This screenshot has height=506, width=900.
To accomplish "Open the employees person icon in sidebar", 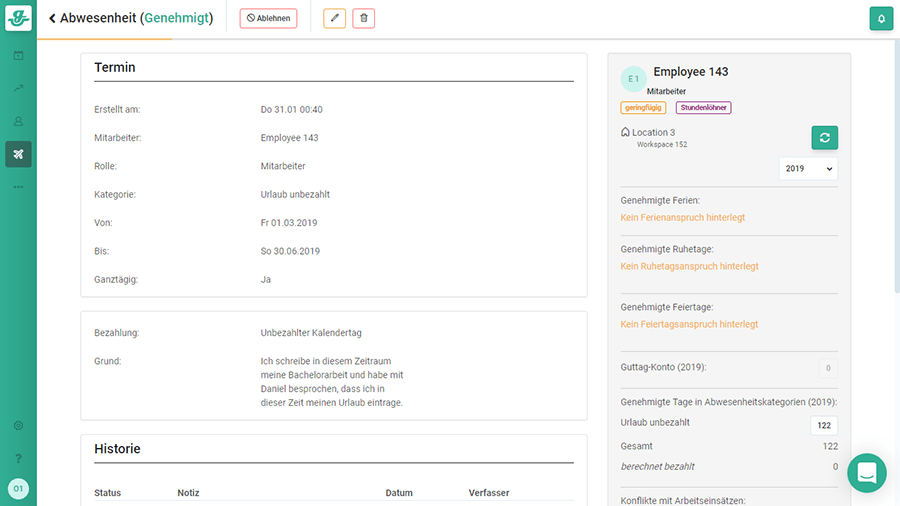I will (x=18, y=121).
